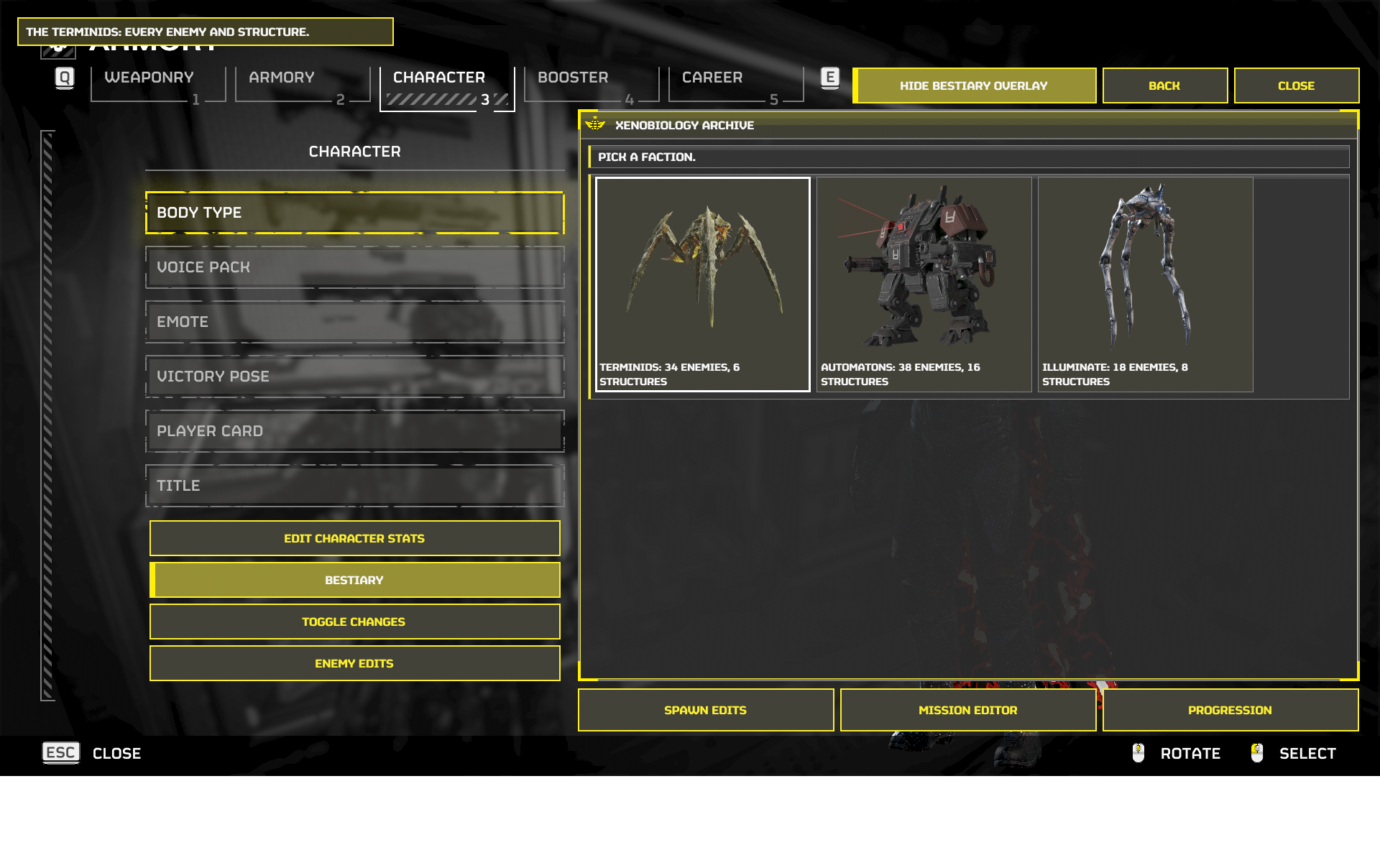Click the CLOSE label beside ESC

[117, 753]
